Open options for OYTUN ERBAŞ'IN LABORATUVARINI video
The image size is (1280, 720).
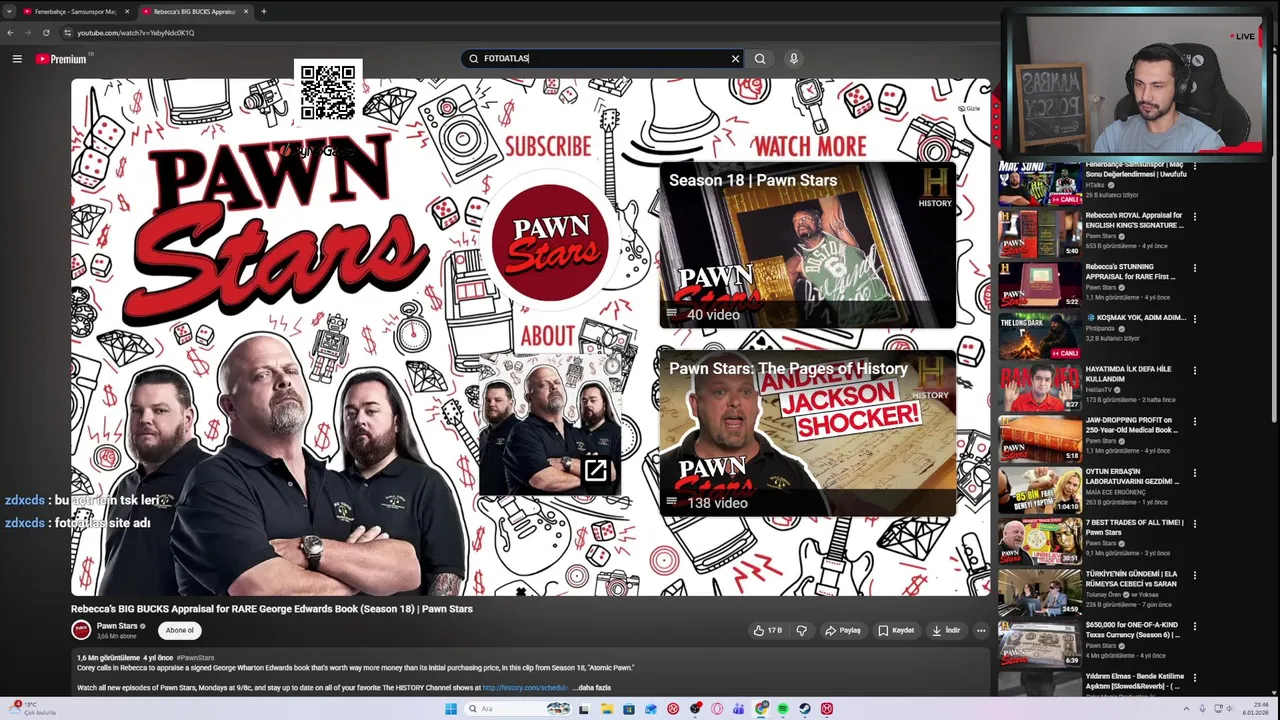pyautogui.click(x=1194, y=473)
